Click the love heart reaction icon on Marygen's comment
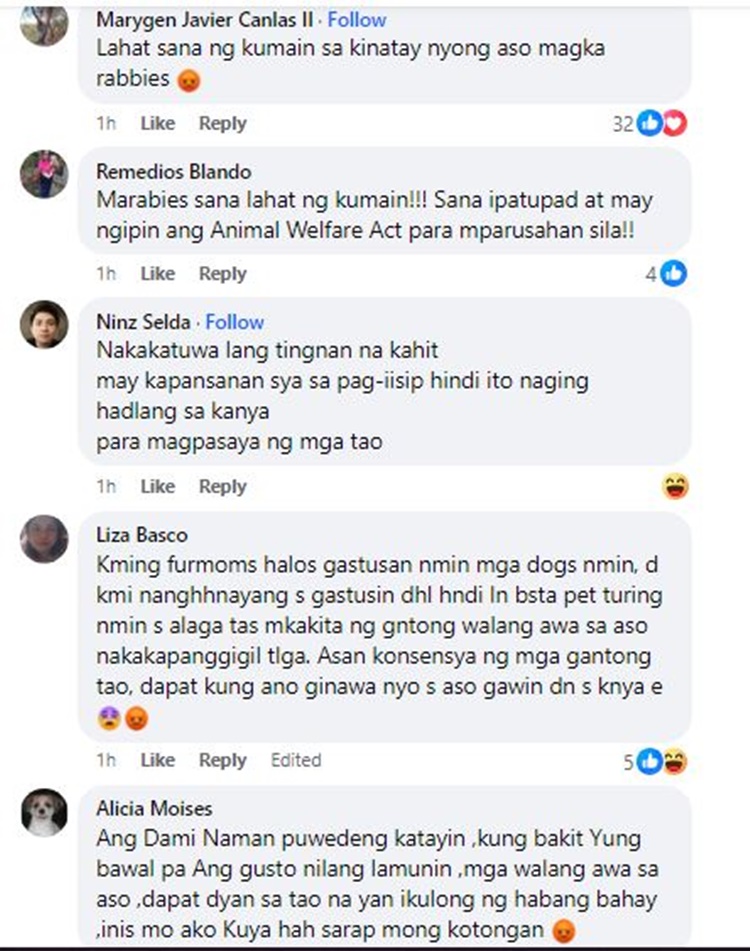The width and height of the screenshot is (750, 951). (674, 123)
